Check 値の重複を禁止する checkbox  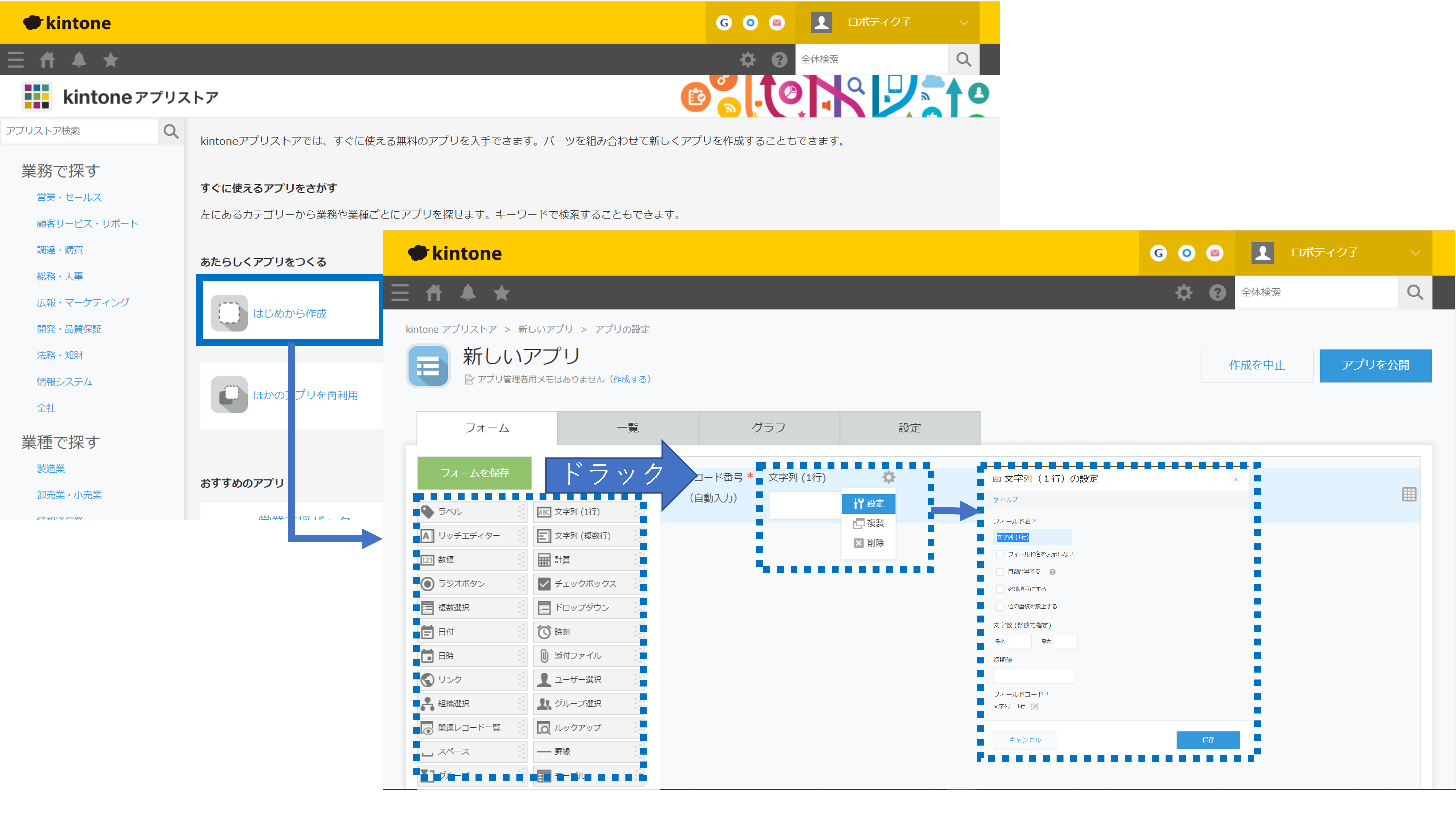1000,607
